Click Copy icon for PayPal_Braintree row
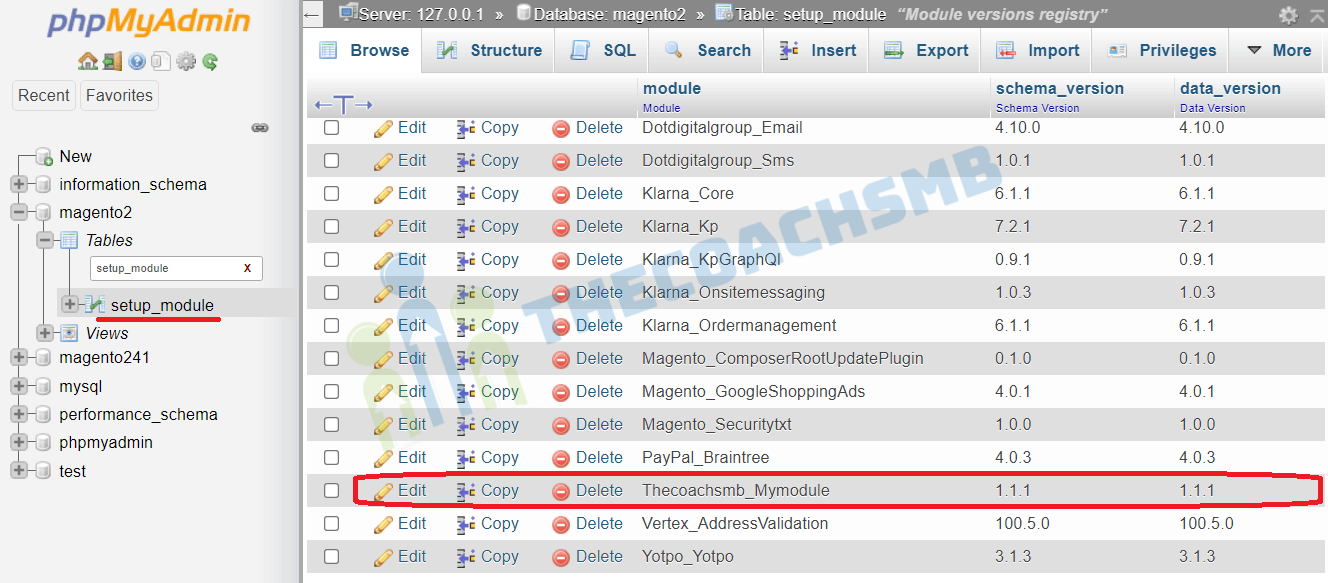This screenshot has height=583, width=1328. (x=466, y=458)
